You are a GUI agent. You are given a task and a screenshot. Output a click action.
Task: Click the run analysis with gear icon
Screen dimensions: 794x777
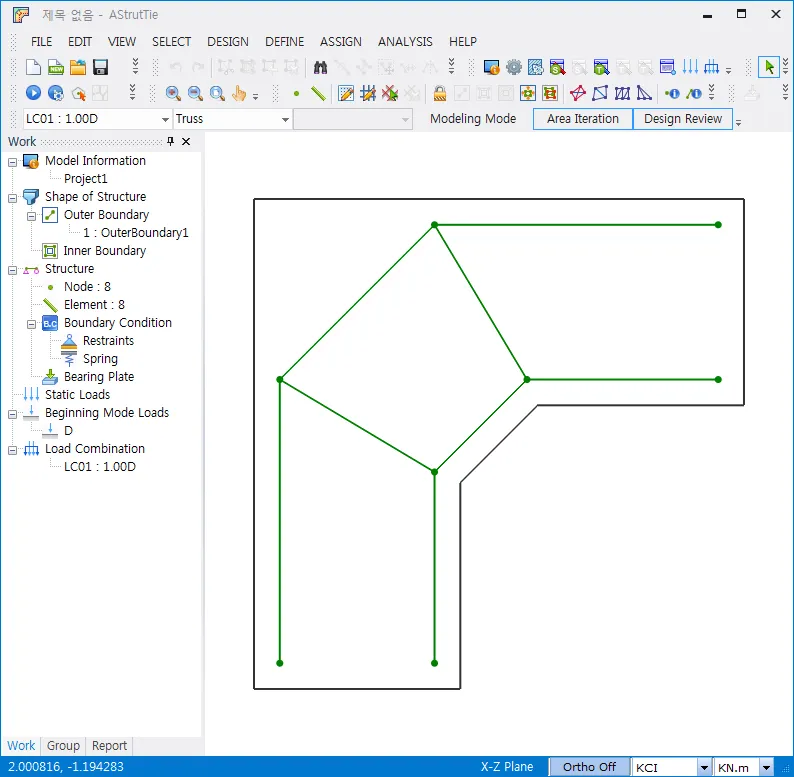(56, 93)
